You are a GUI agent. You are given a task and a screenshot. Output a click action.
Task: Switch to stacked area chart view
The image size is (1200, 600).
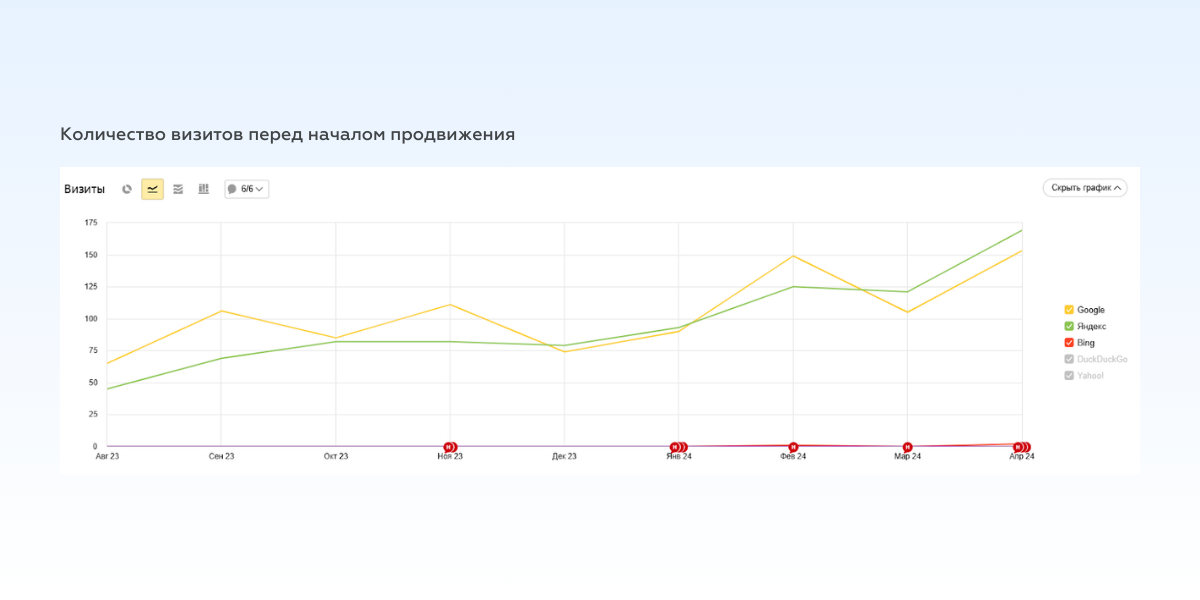pyautogui.click(x=178, y=189)
